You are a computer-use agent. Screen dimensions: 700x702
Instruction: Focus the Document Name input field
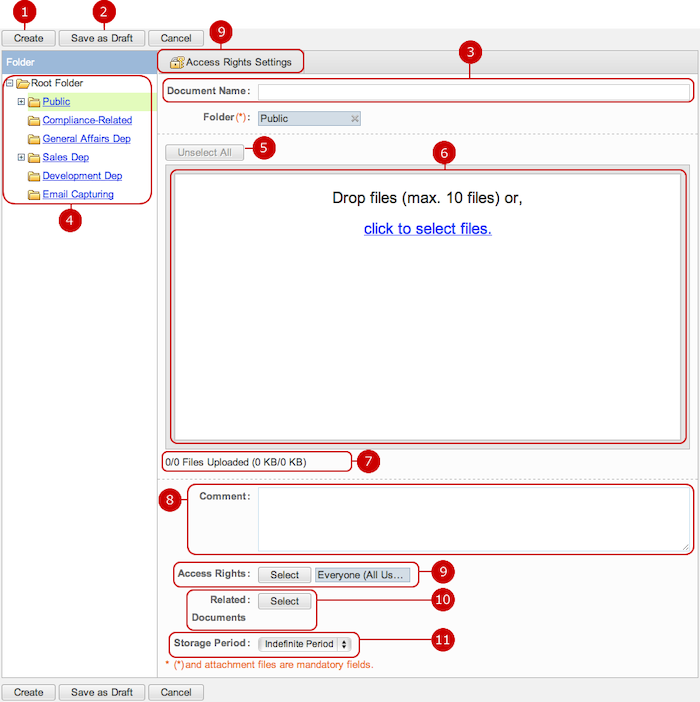point(474,92)
